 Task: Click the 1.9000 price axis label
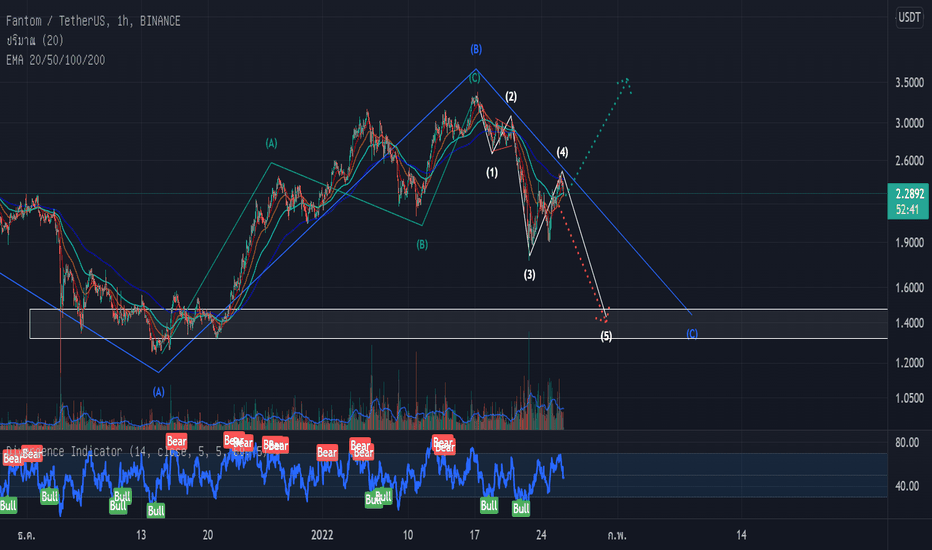click(909, 243)
